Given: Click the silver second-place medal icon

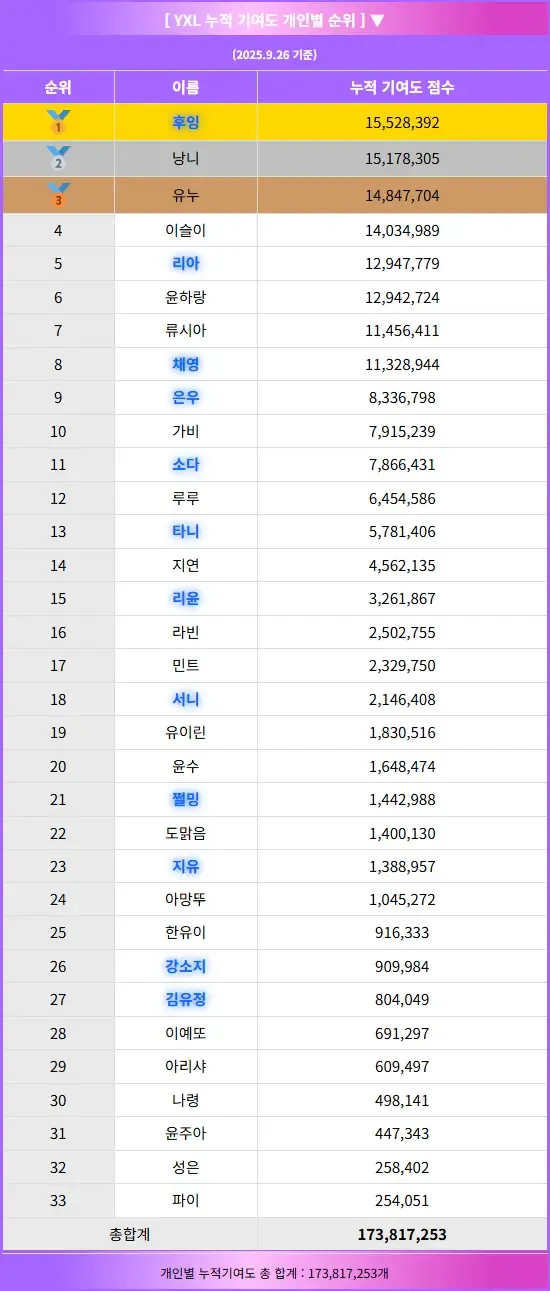Looking at the screenshot, I should click(58, 158).
